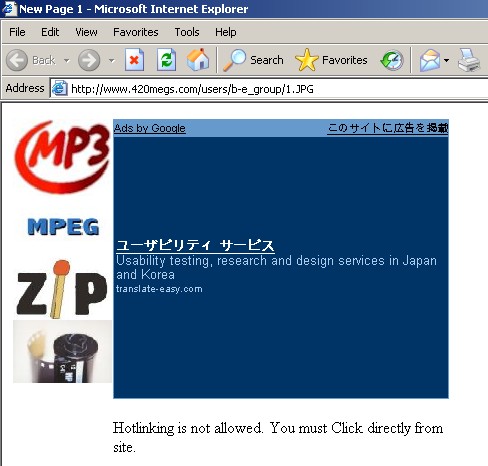488x466 pixels.
Task: Click the Ads by Google link
Action: (x=150, y=128)
